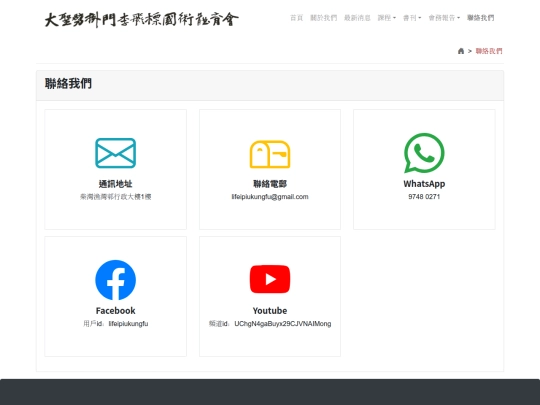Click the yellow mailbox email icon

[x=270, y=154]
